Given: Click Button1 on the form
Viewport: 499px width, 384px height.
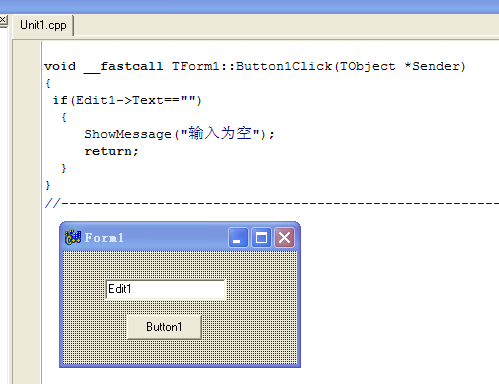Looking at the screenshot, I should click(x=164, y=327).
